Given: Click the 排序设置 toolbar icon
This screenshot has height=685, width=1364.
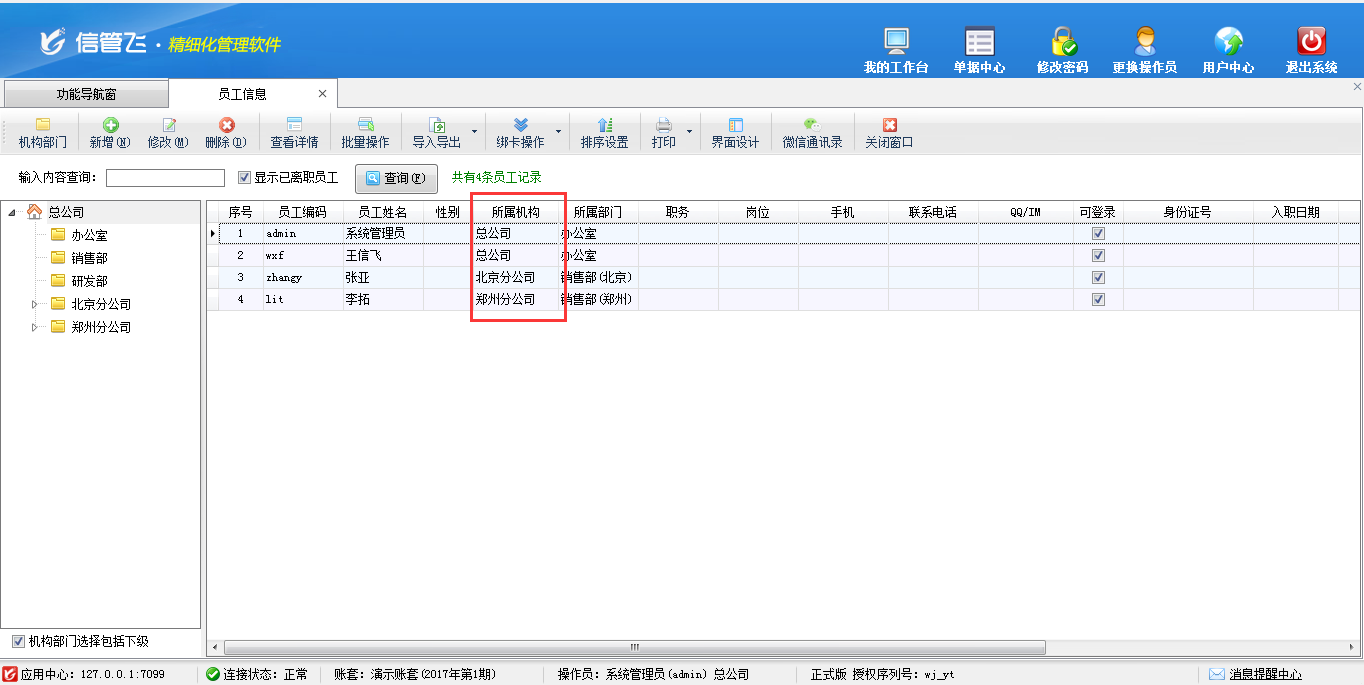Looking at the screenshot, I should point(604,126).
